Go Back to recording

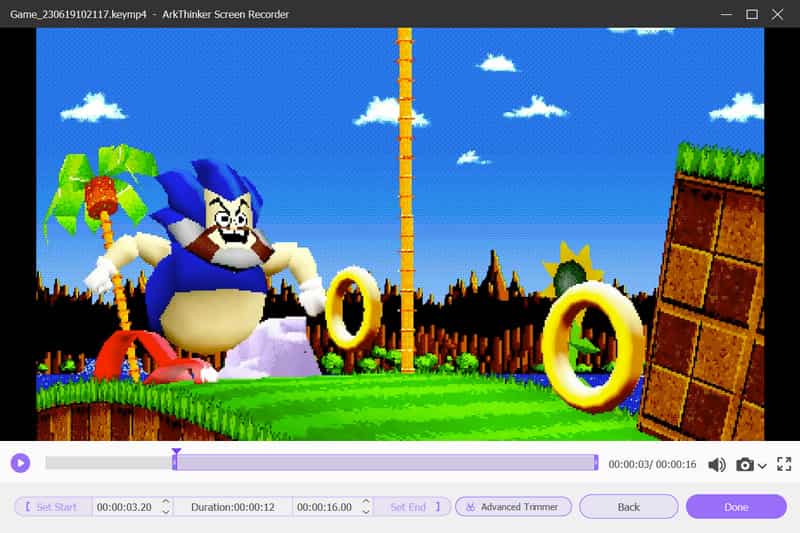pyautogui.click(x=629, y=507)
